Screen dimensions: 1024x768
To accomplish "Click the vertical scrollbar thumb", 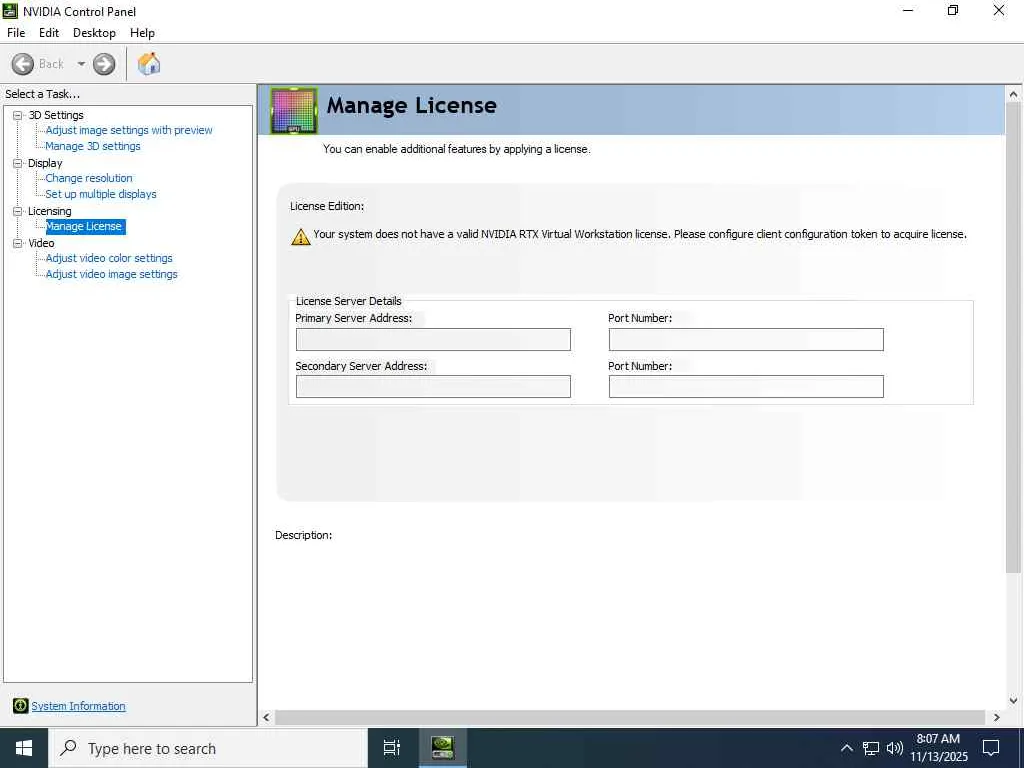I will 1014,338.
